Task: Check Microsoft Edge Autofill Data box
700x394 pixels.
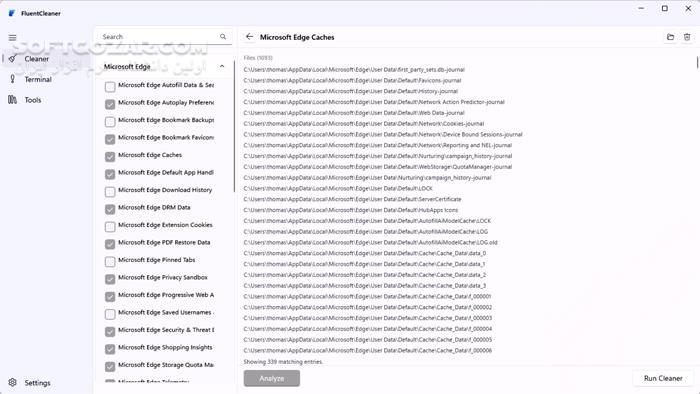Action: pyautogui.click(x=110, y=87)
